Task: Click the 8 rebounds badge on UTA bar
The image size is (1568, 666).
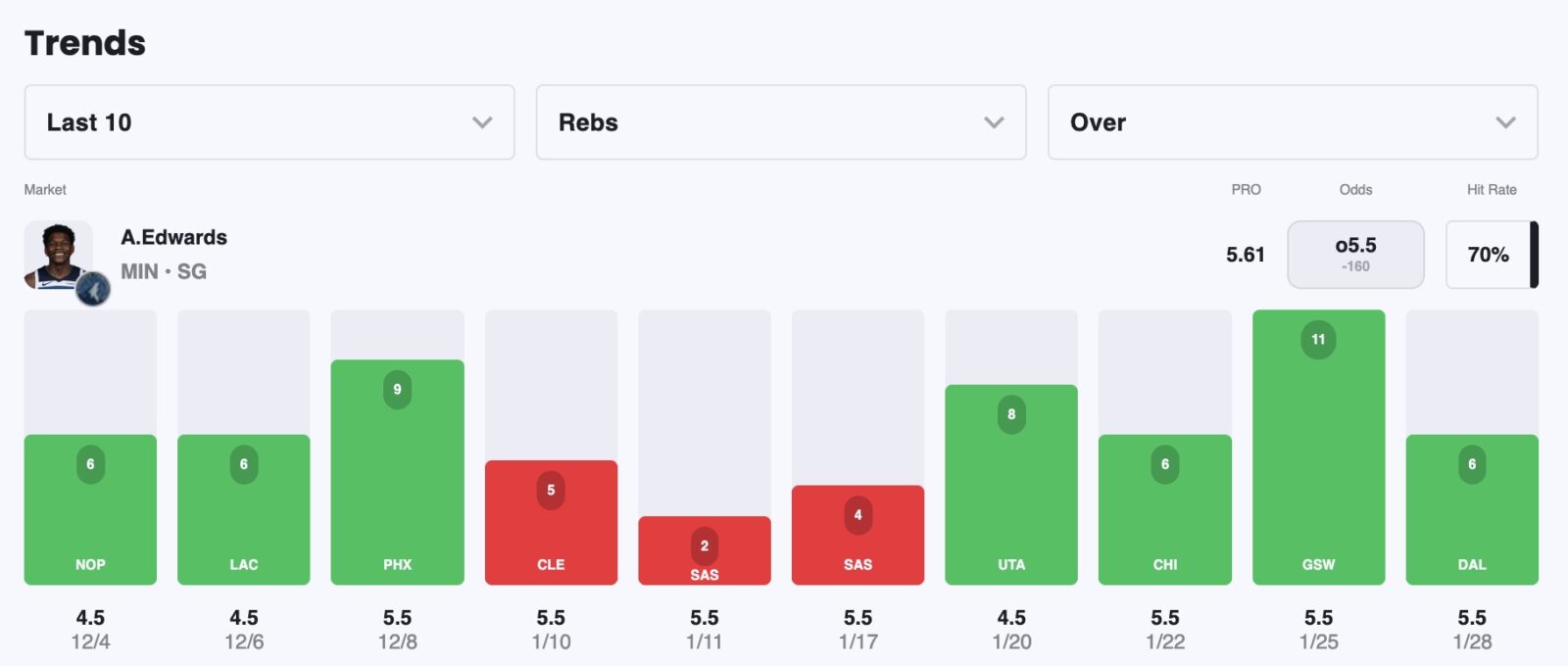Action: pos(1011,414)
